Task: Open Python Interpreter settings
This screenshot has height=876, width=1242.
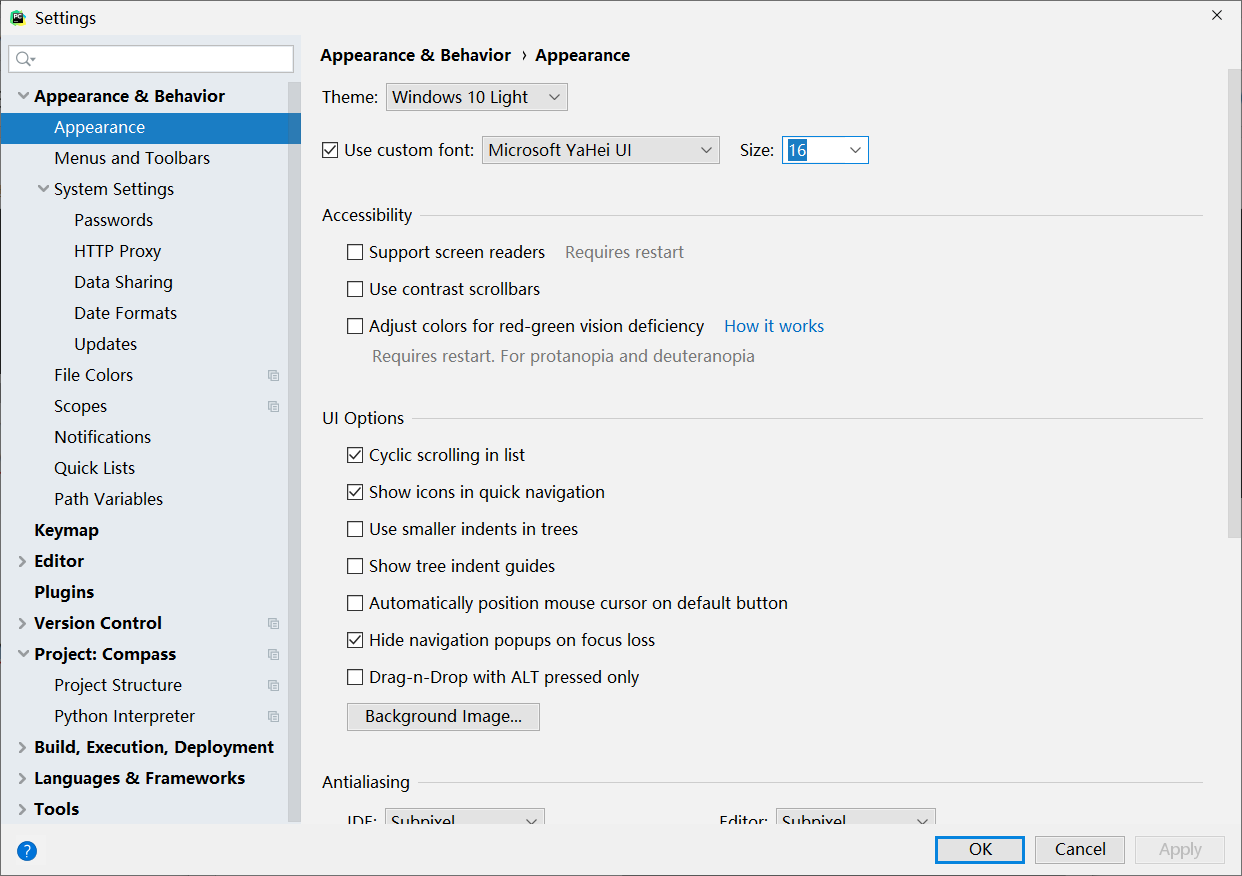Action: point(124,716)
